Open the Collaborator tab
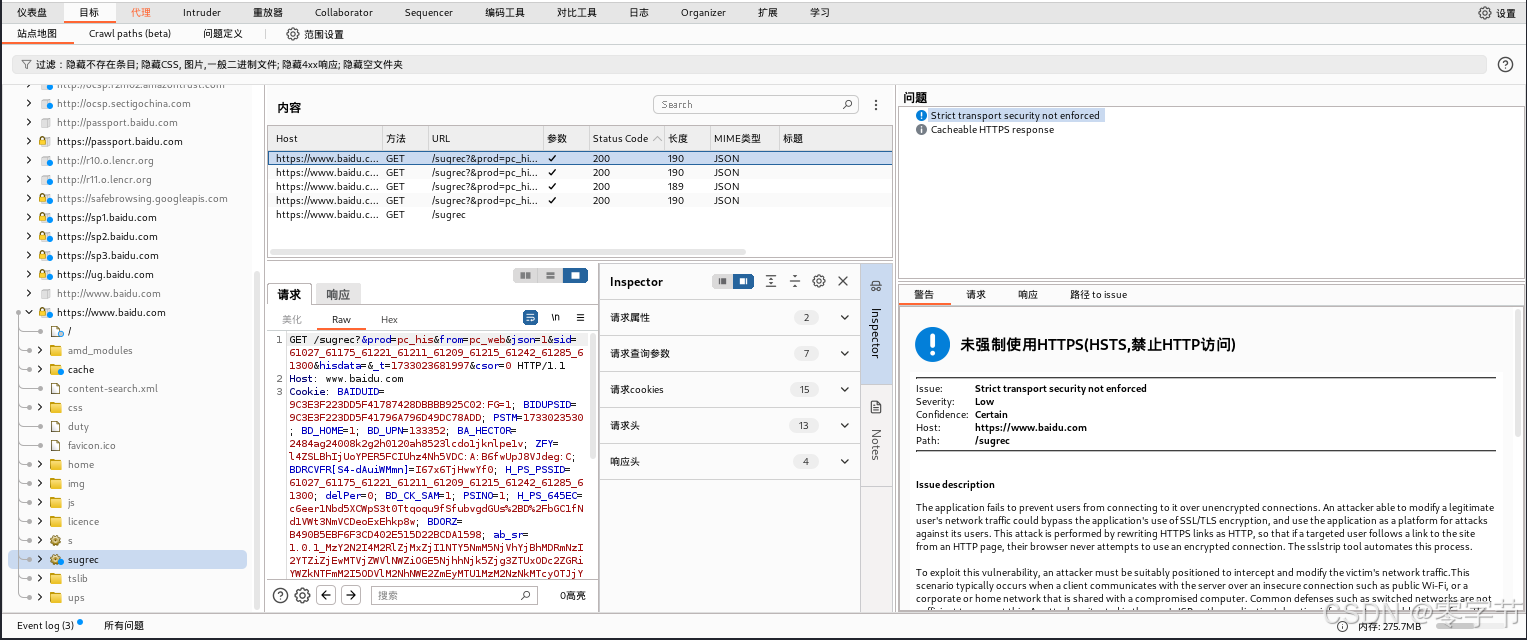Screen dimensions: 1527x640 point(343,12)
